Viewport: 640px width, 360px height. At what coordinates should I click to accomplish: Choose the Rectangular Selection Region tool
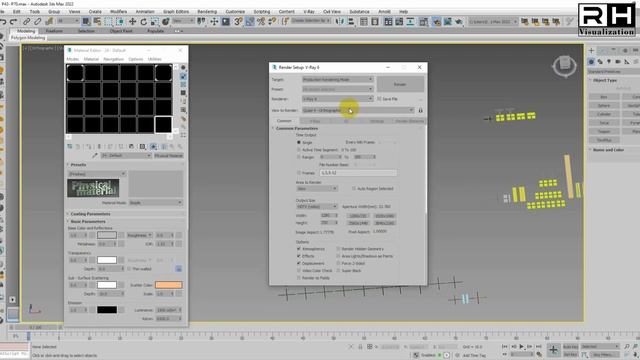tap(109, 22)
